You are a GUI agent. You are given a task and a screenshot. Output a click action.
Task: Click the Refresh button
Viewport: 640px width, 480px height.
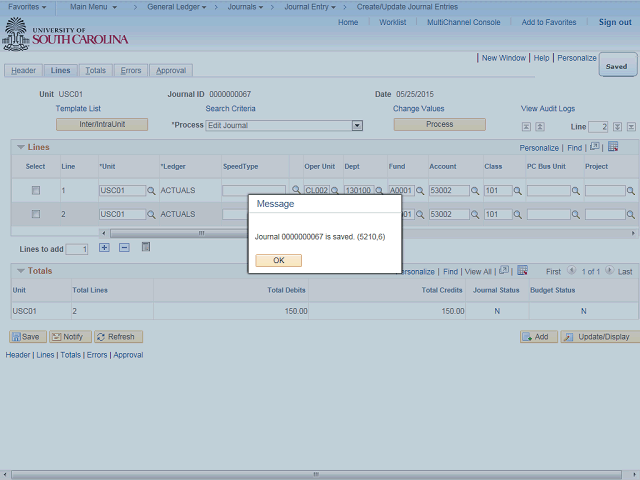pyautogui.click(x=118, y=337)
